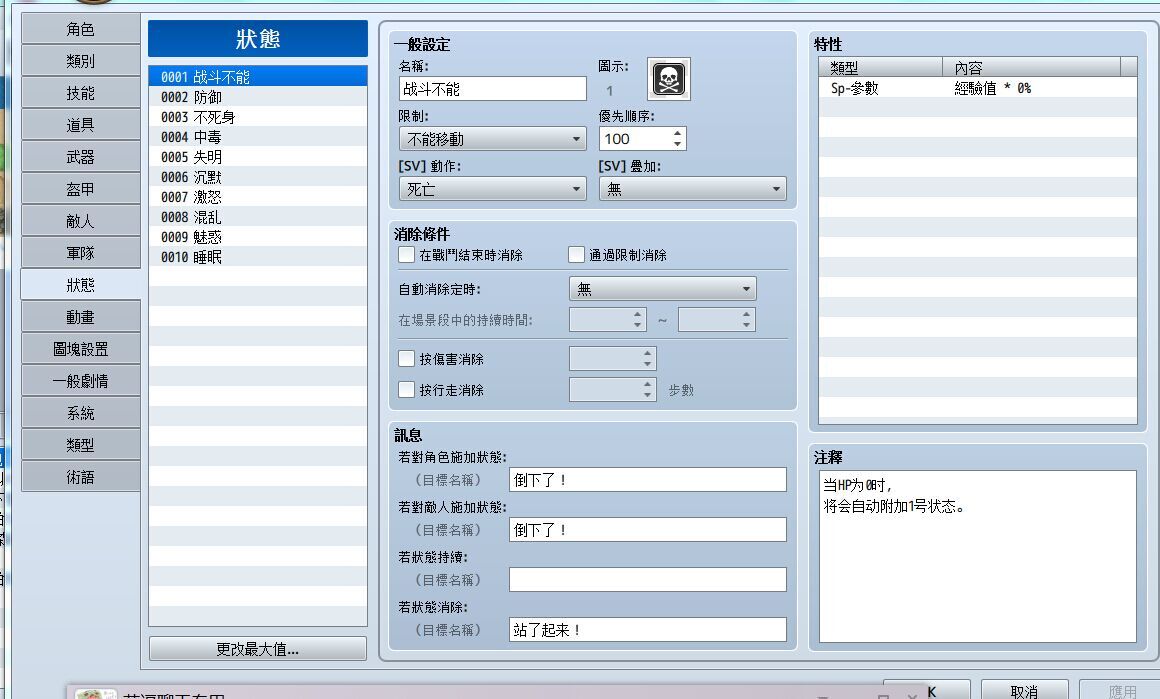
Task: Select state 0006 沉默 in list
Action: (257, 177)
